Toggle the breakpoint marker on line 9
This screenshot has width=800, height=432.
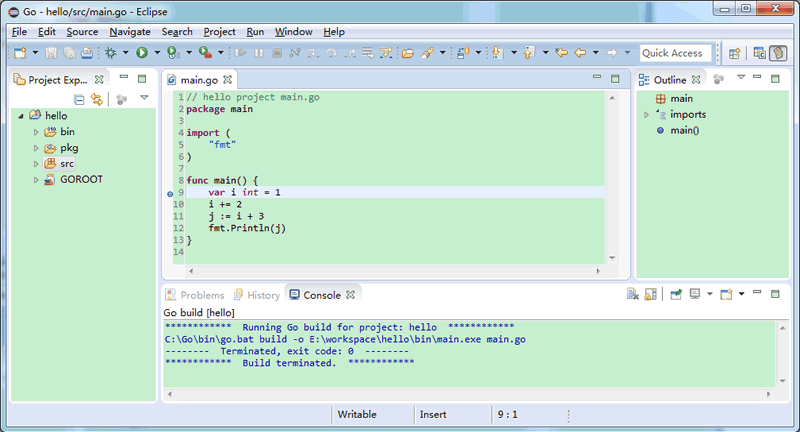(169, 192)
